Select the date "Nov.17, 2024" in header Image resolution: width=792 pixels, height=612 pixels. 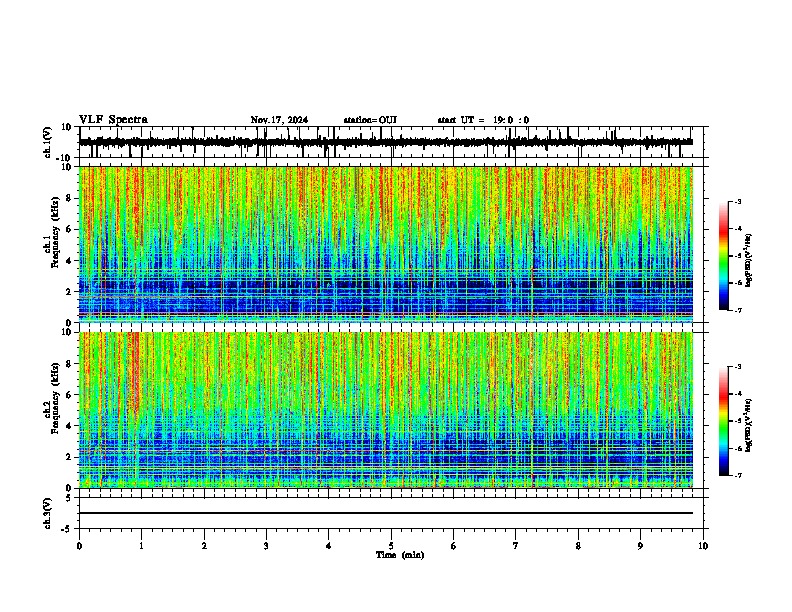[279, 120]
